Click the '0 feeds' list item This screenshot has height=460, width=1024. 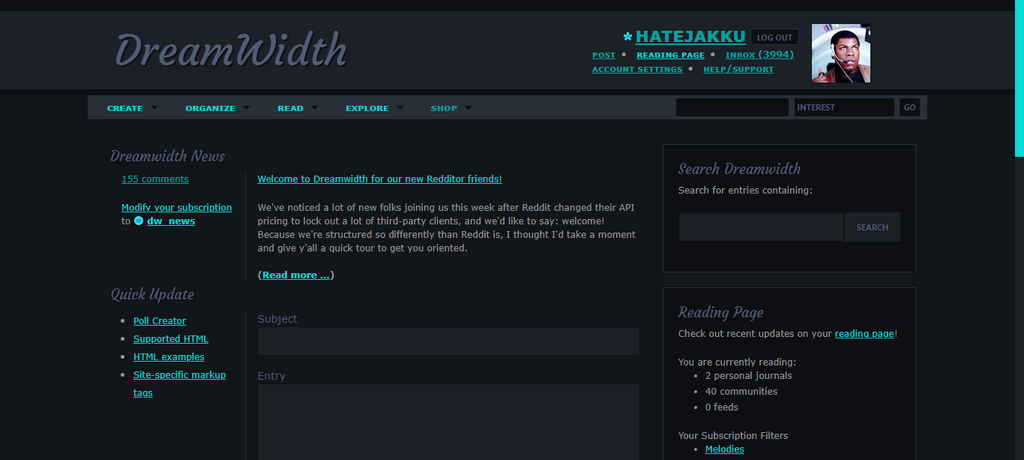pyautogui.click(x=722, y=407)
